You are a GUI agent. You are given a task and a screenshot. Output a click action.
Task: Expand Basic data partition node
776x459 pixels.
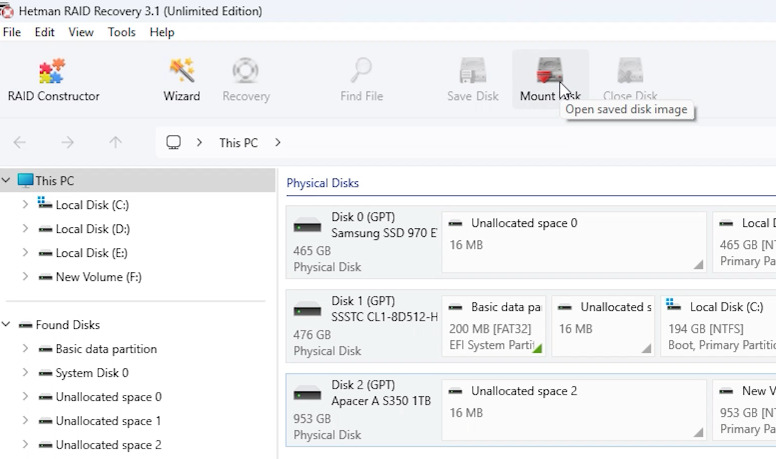(25, 349)
